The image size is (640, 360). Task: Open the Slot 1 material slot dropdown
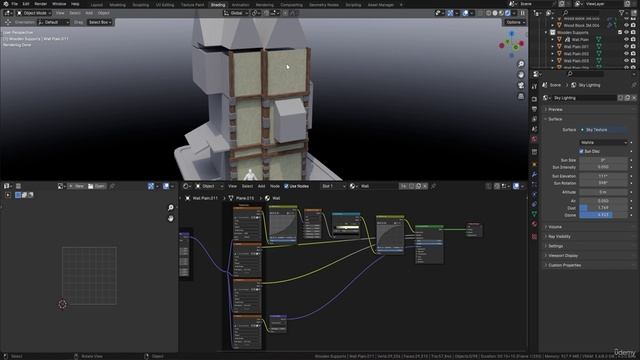[333, 186]
